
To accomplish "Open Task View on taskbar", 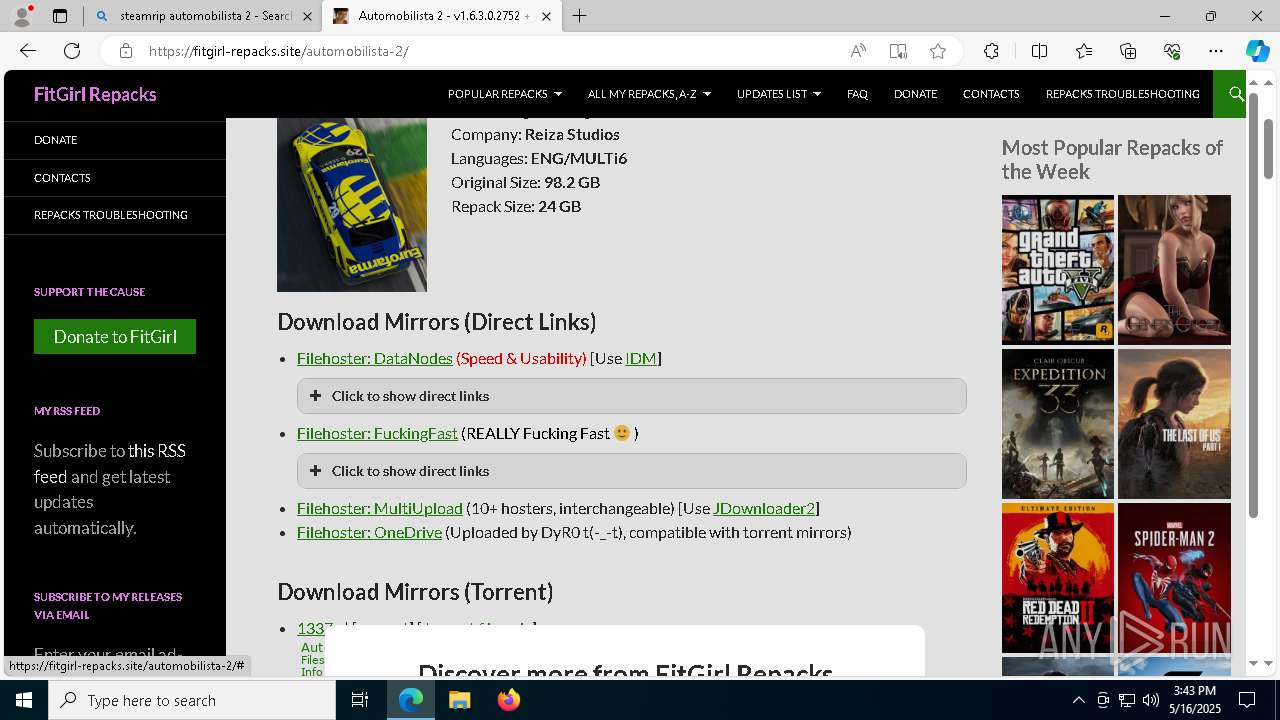I will (360, 700).
